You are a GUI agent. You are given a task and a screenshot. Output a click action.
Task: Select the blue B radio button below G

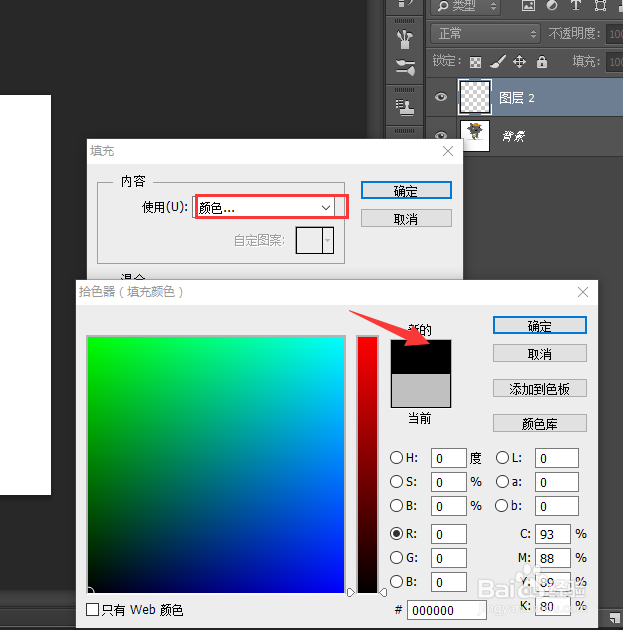click(x=396, y=581)
